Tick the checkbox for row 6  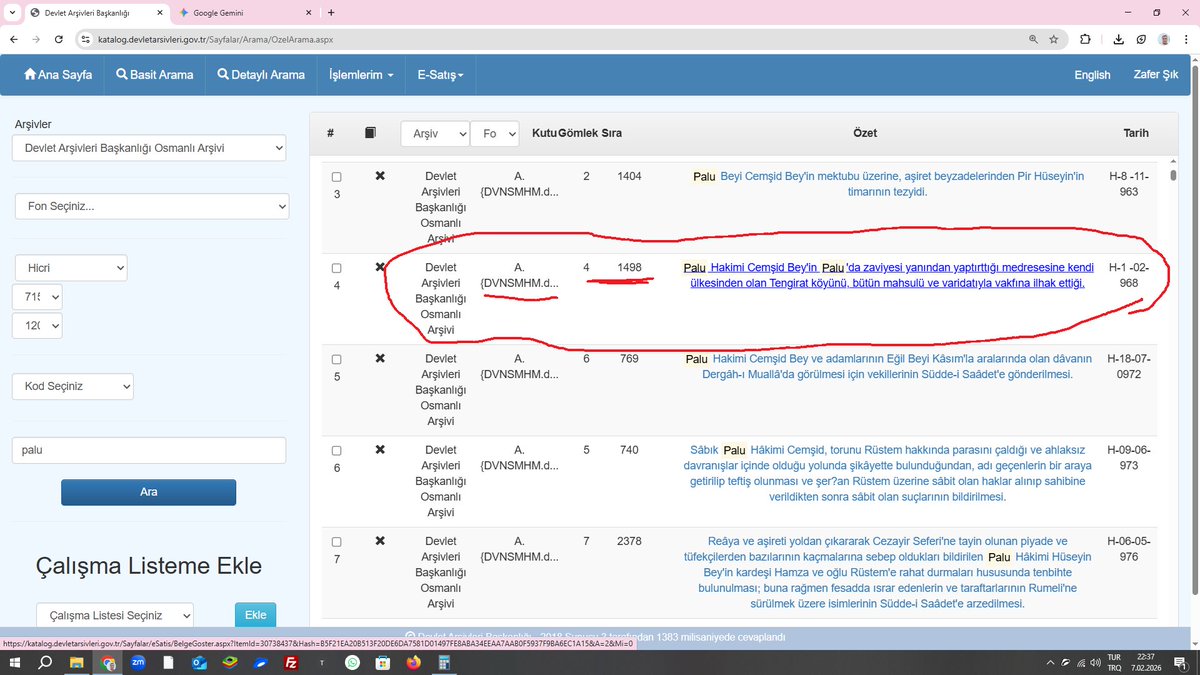click(x=337, y=451)
